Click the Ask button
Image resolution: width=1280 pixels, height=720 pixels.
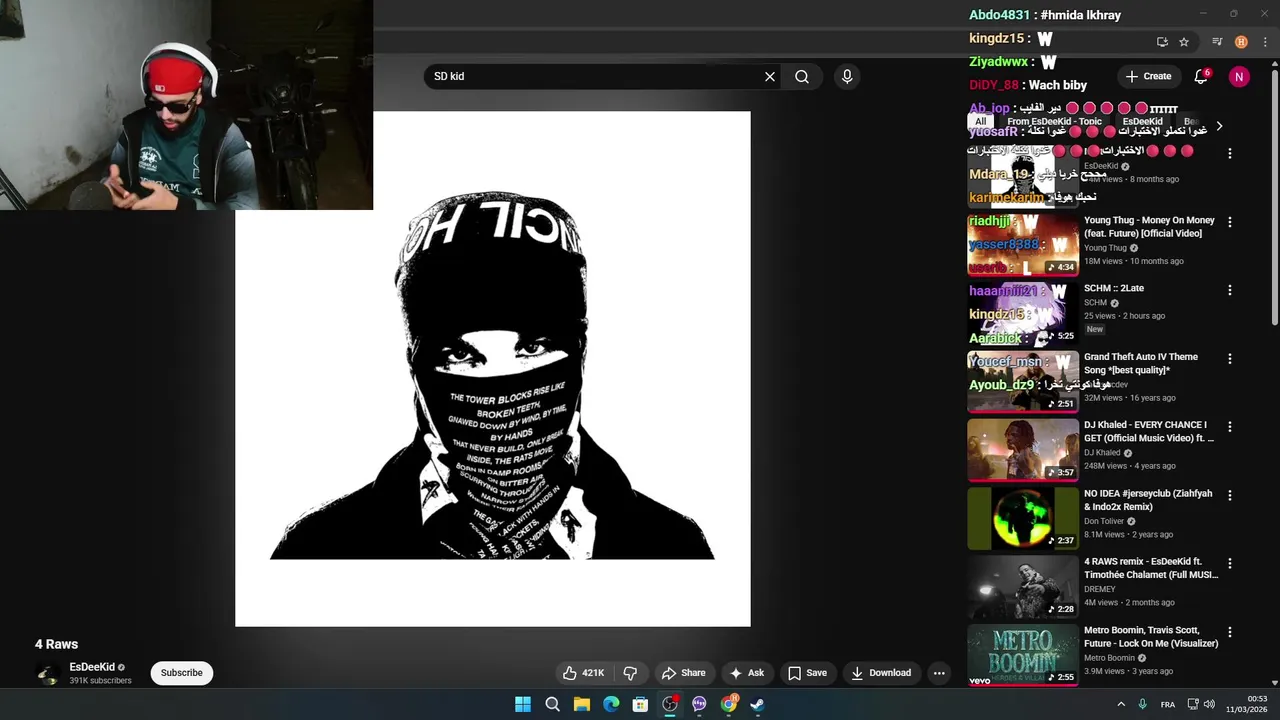pos(747,673)
